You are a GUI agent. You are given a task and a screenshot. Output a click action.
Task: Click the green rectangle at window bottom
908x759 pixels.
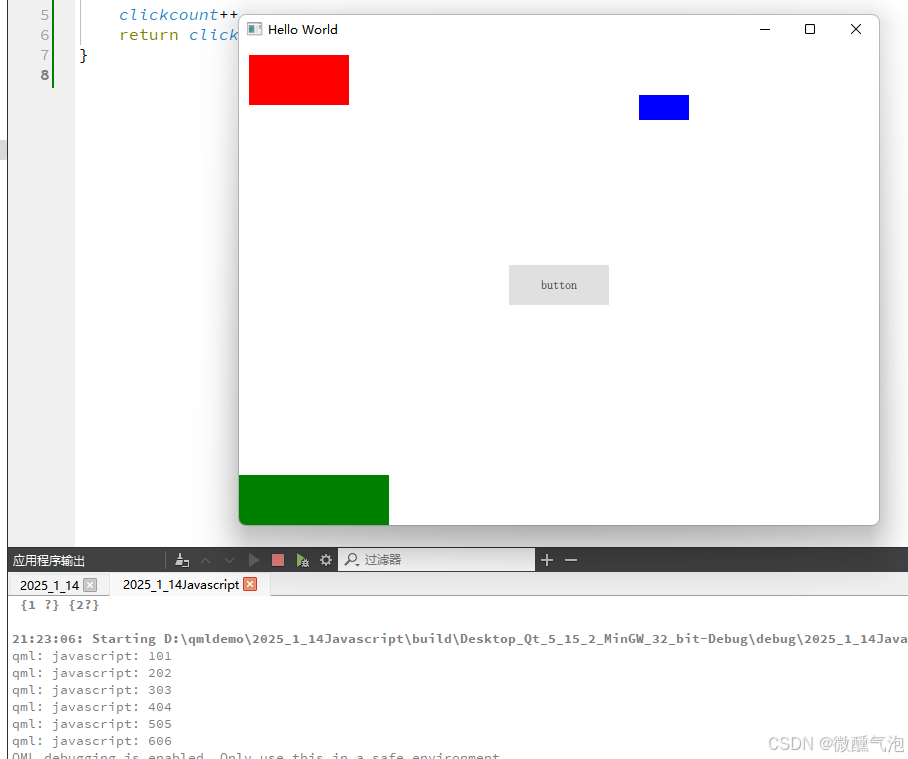click(313, 500)
